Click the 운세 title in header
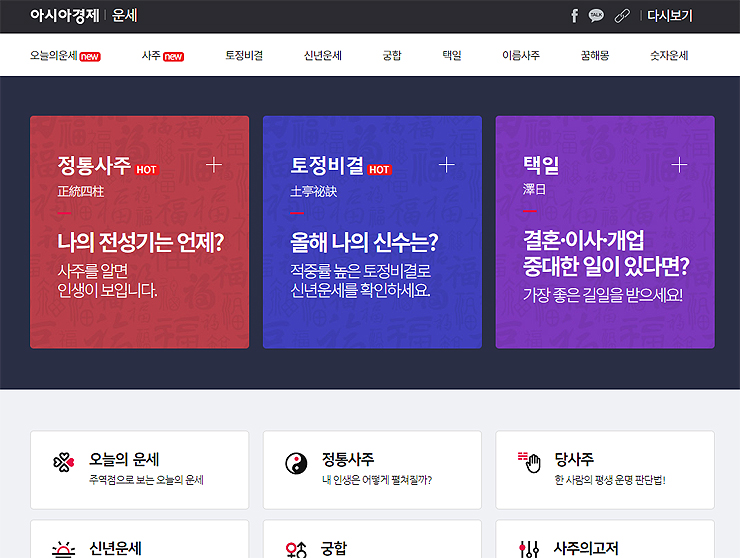 click(x=125, y=16)
